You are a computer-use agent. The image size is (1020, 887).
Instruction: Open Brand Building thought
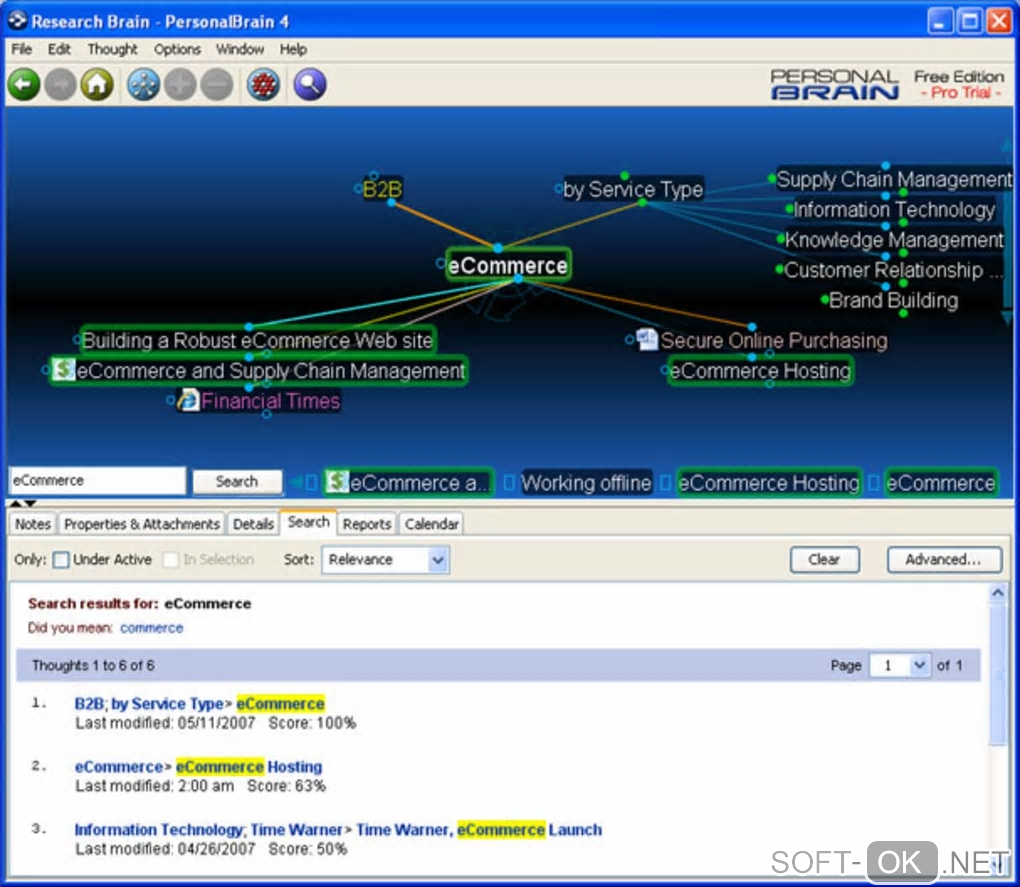point(893,300)
